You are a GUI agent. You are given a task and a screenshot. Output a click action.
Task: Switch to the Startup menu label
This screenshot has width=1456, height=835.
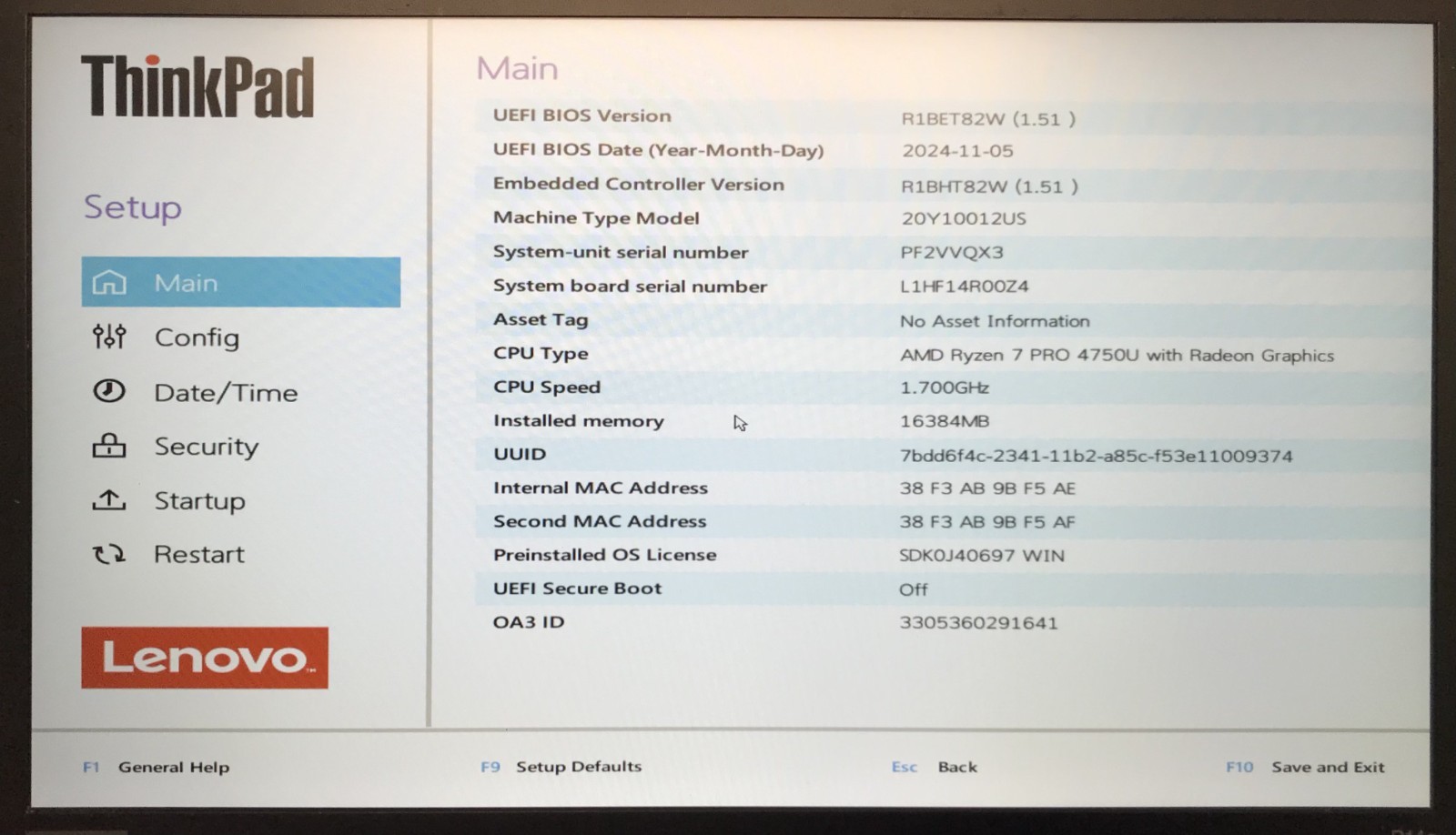click(199, 501)
